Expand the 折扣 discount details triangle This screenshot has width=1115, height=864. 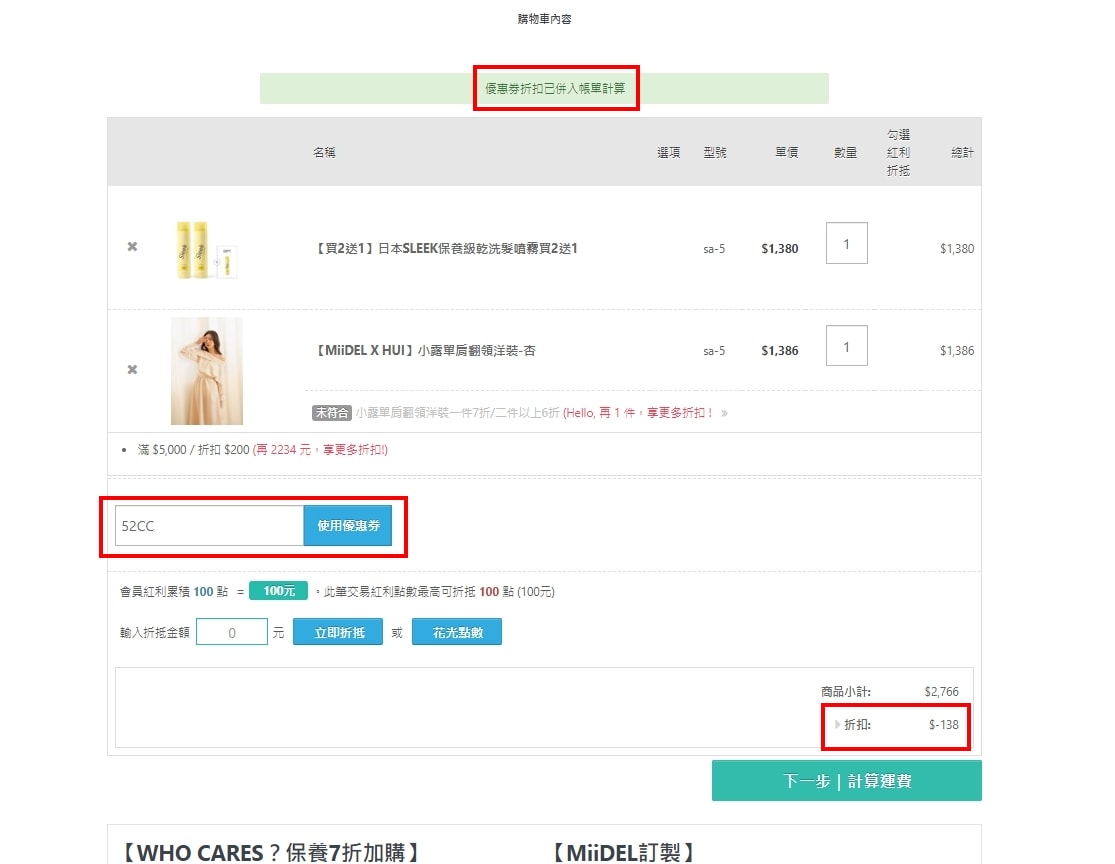click(838, 724)
